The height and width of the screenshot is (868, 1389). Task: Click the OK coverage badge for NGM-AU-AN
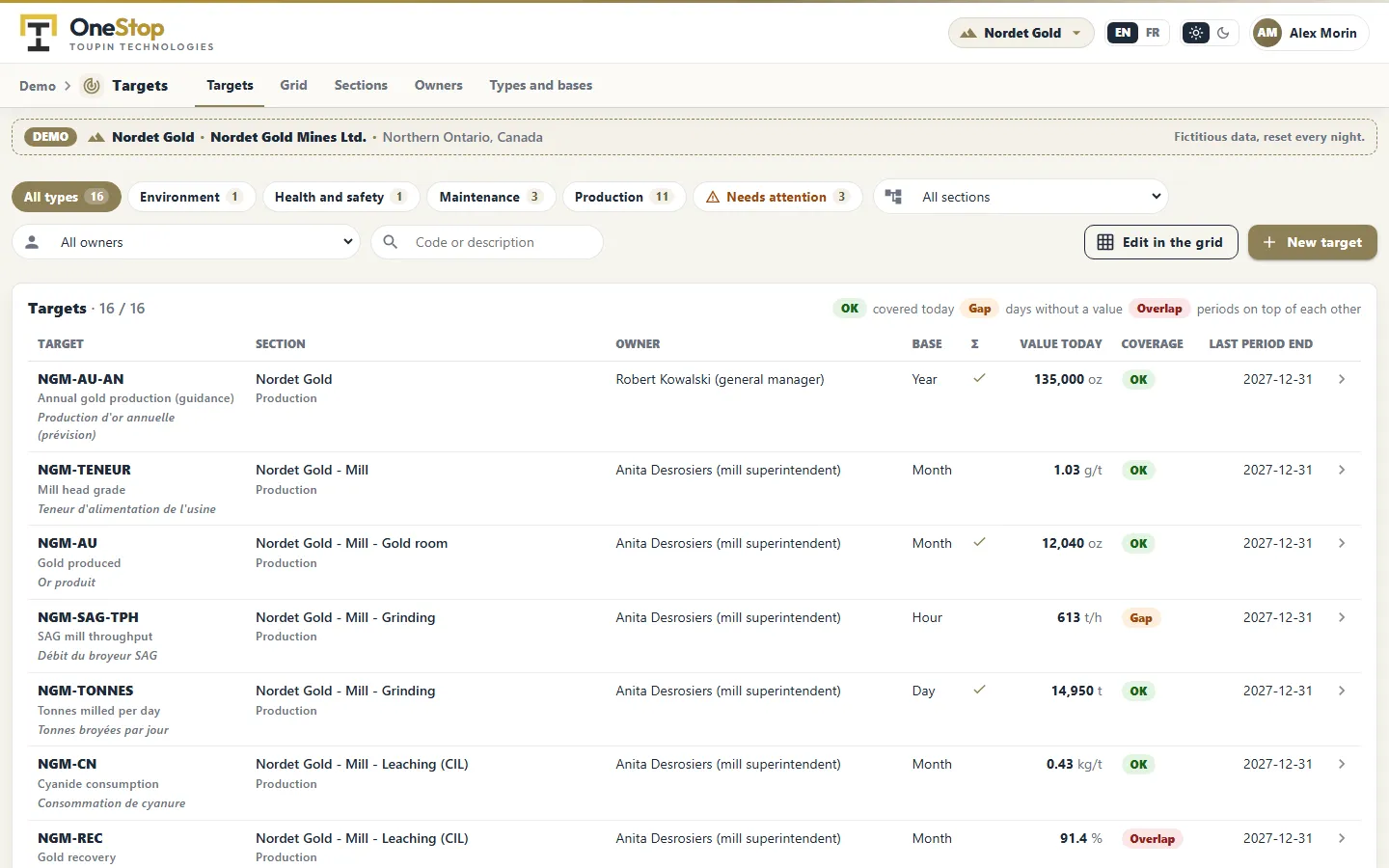point(1138,380)
